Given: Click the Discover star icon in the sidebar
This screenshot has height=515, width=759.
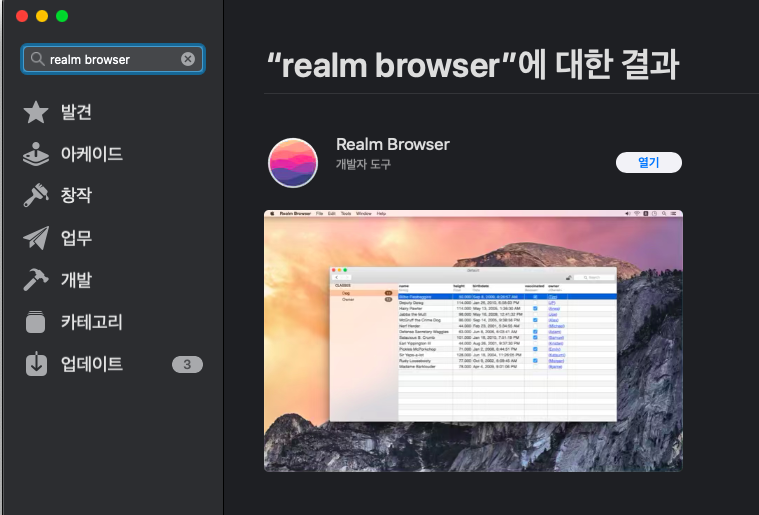Looking at the screenshot, I should 36,112.
